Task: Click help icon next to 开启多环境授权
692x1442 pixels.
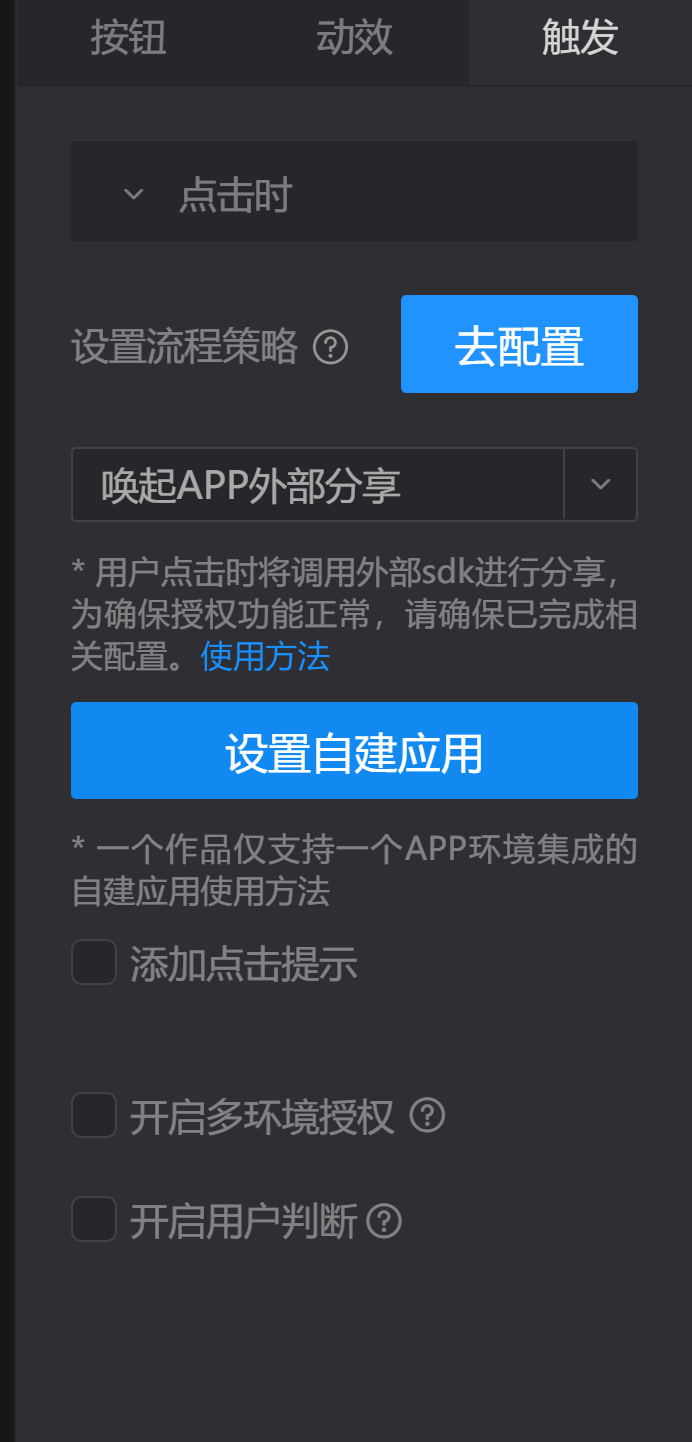Action: [x=428, y=1115]
